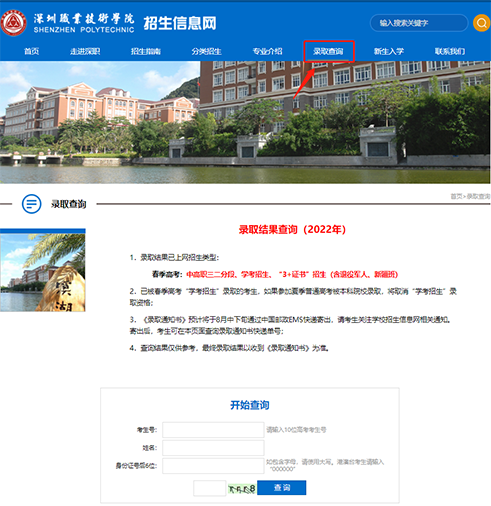
Task: Open the Shenzhen Polytechnic round logo
Action: click(x=13, y=23)
